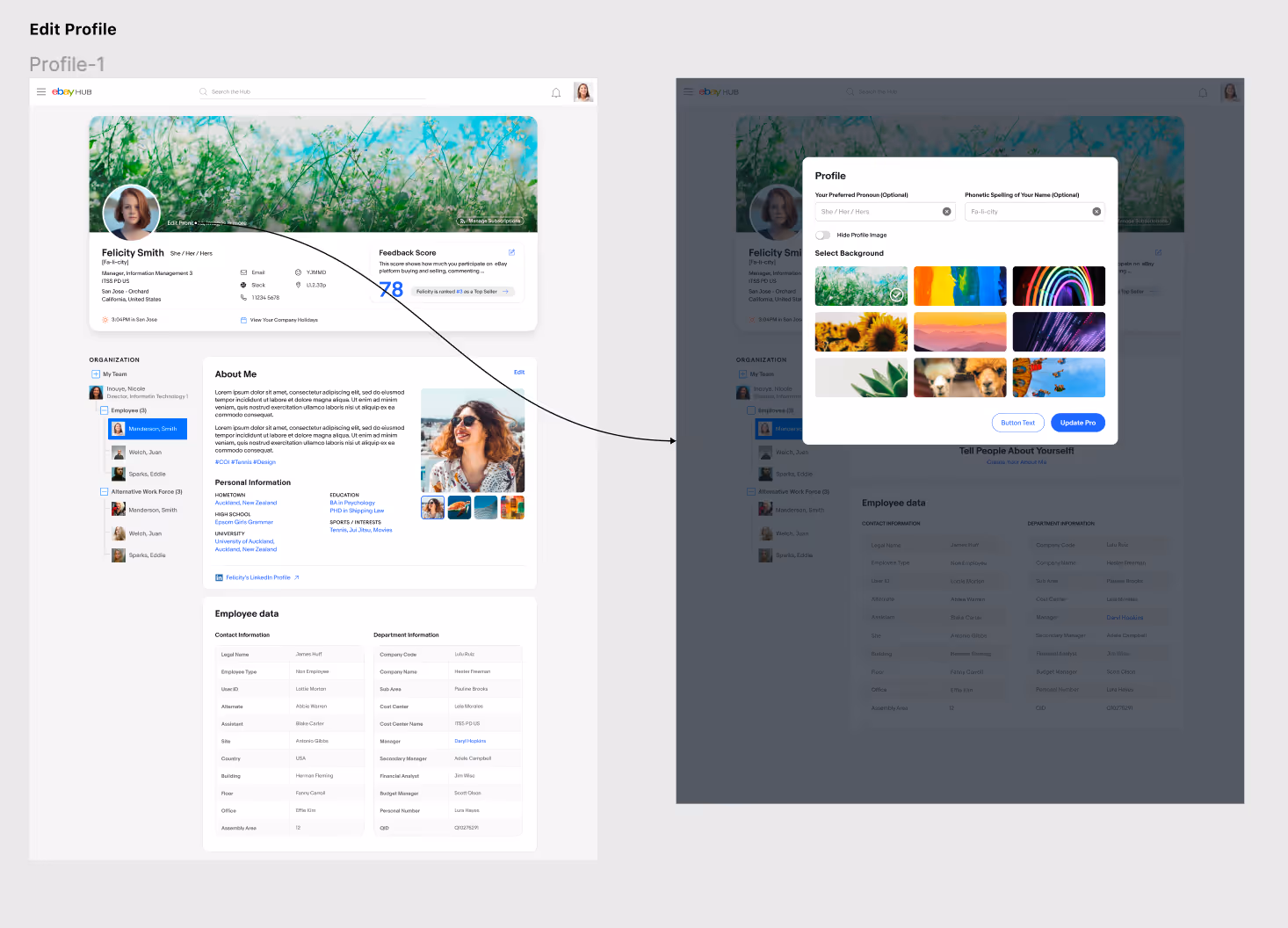
Task: Toggle the Hide Profile Image switch
Action: coord(823,236)
